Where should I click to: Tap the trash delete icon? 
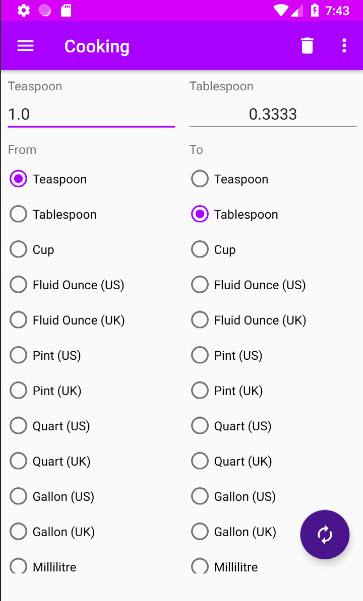click(307, 46)
